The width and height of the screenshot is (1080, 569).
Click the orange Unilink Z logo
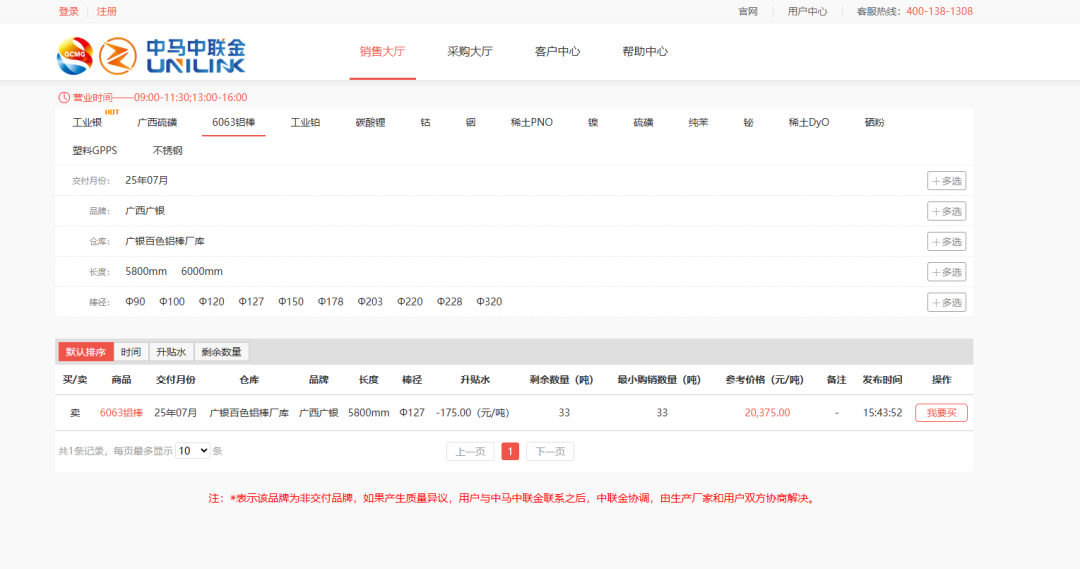(x=118, y=55)
